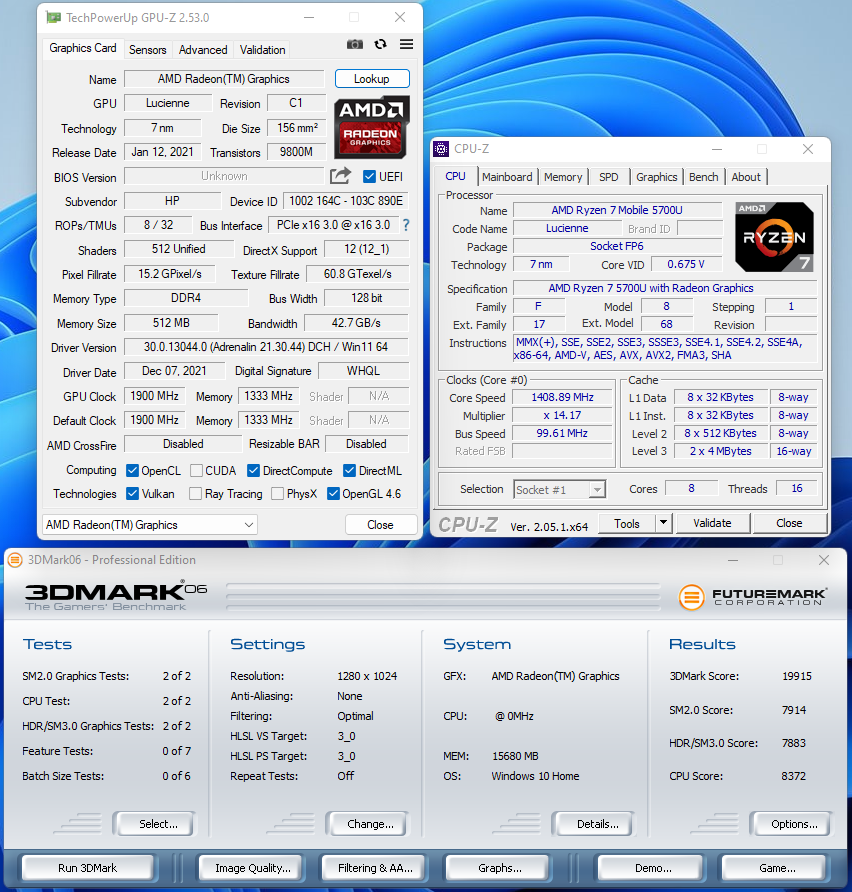Toggle the OpenGL 4.6 checkbox
This screenshot has width=852, height=892.
coord(333,493)
